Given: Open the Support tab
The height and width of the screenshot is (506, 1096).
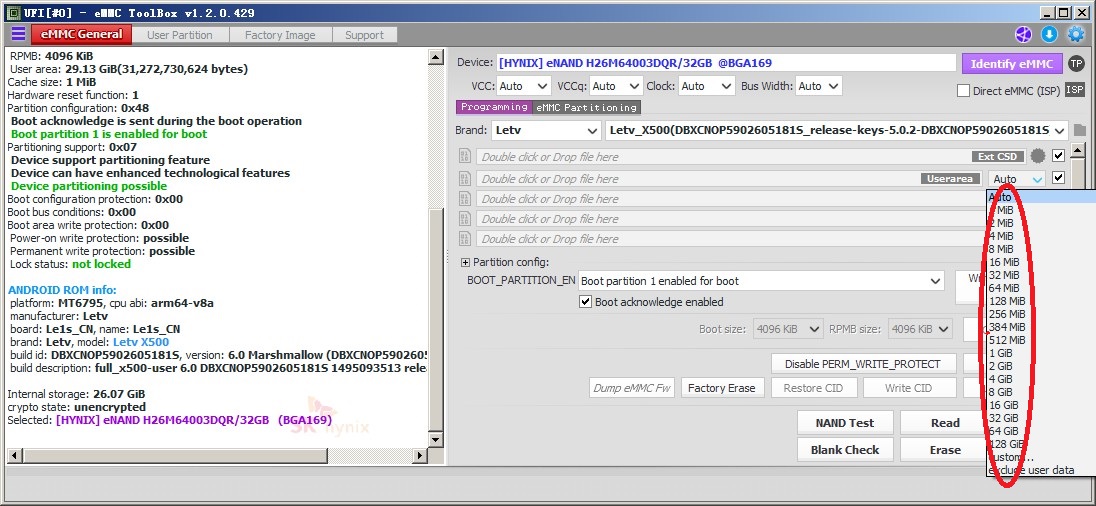Looking at the screenshot, I should (x=364, y=35).
